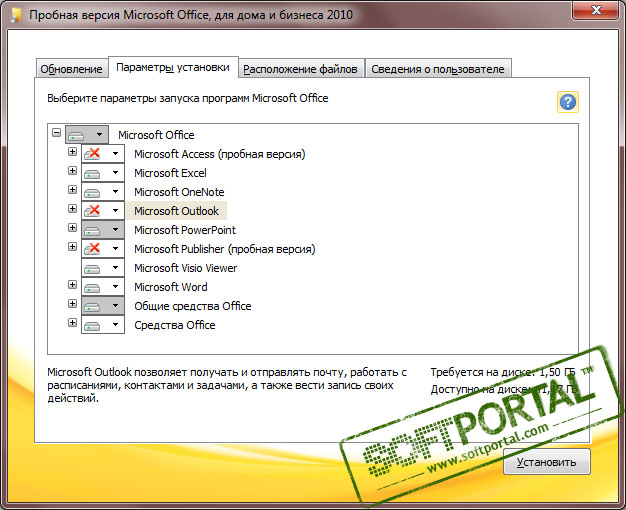Open install options dropdown arrow for Microsoft Access

pos(115,153)
